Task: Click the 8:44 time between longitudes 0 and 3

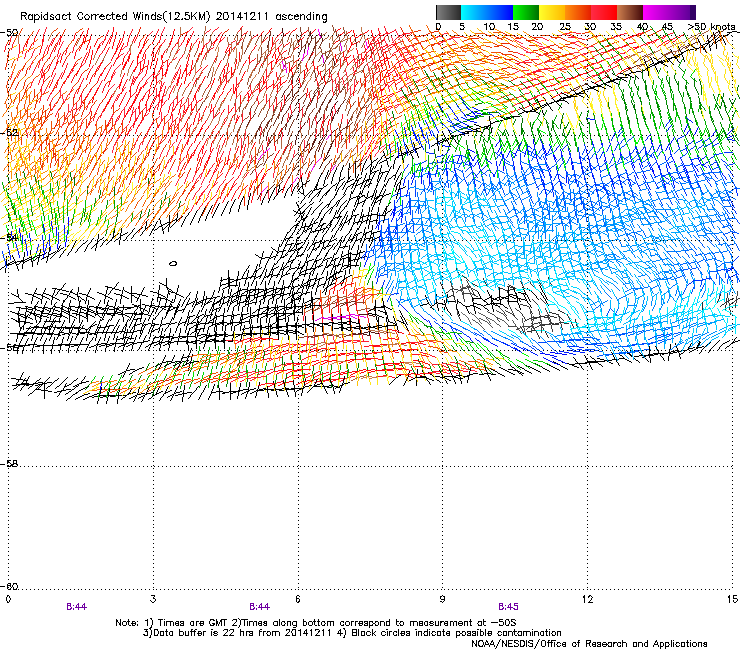Action: coord(76,607)
